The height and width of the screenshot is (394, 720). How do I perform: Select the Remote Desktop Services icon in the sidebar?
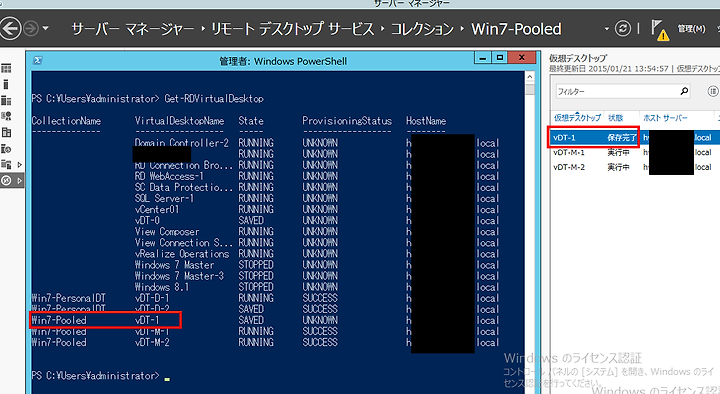point(6,180)
